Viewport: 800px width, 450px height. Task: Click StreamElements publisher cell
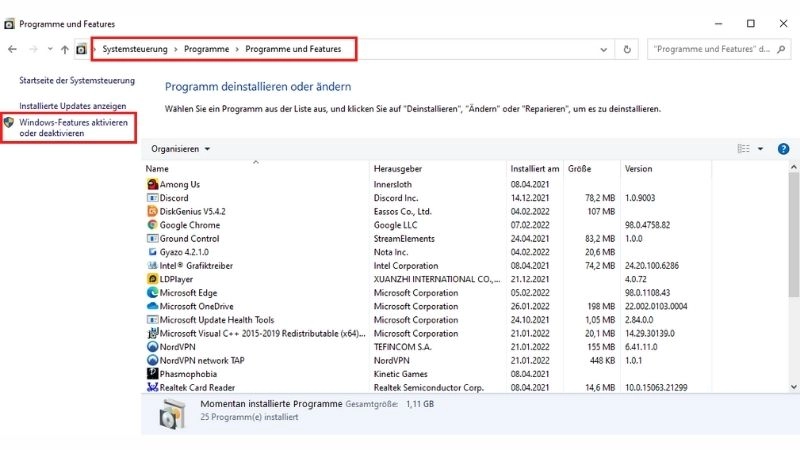(x=404, y=238)
